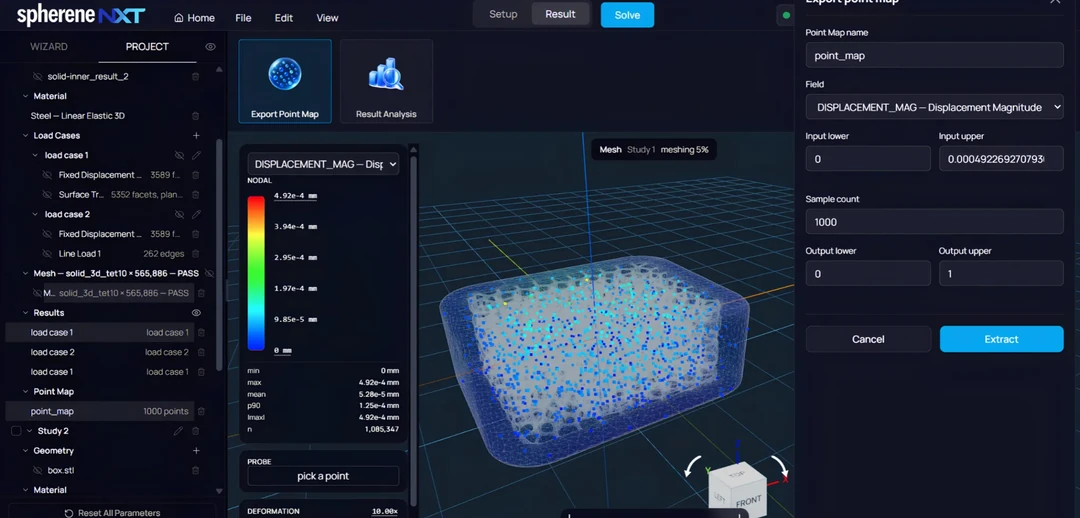Open the Export Point Map tool
The height and width of the screenshot is (518, 1080).
pos(284,81)
